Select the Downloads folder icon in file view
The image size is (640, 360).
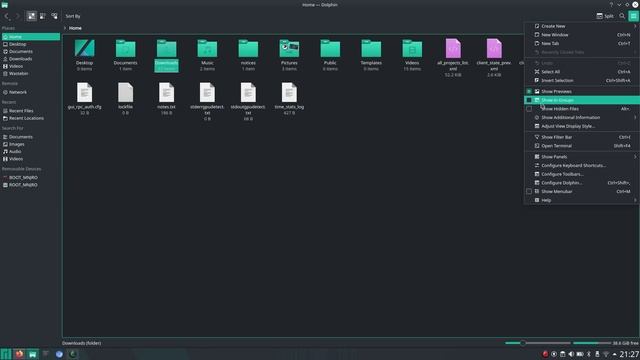tap(167, 49)
